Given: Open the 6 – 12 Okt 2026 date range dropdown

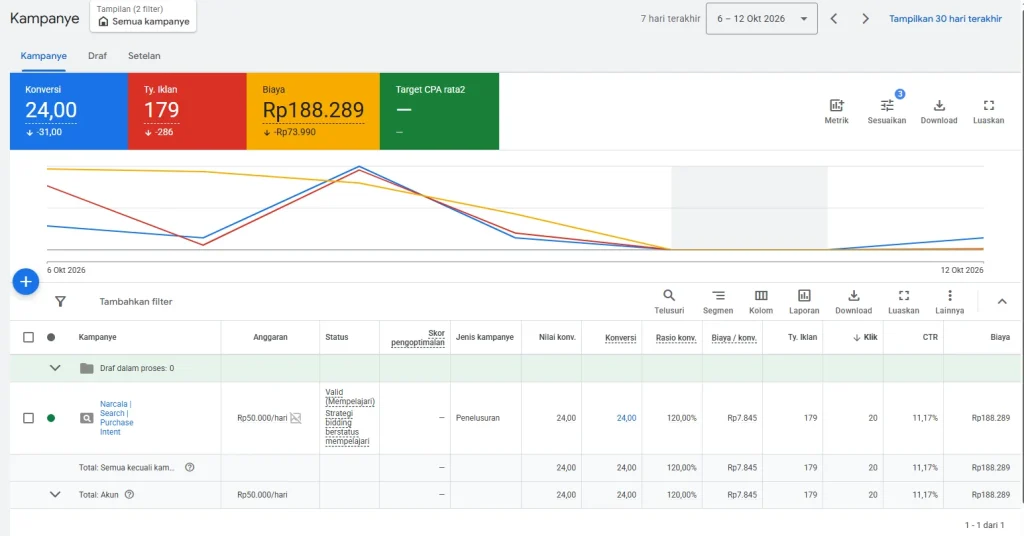Looking at the screenshot, I should tap(761, 19).
